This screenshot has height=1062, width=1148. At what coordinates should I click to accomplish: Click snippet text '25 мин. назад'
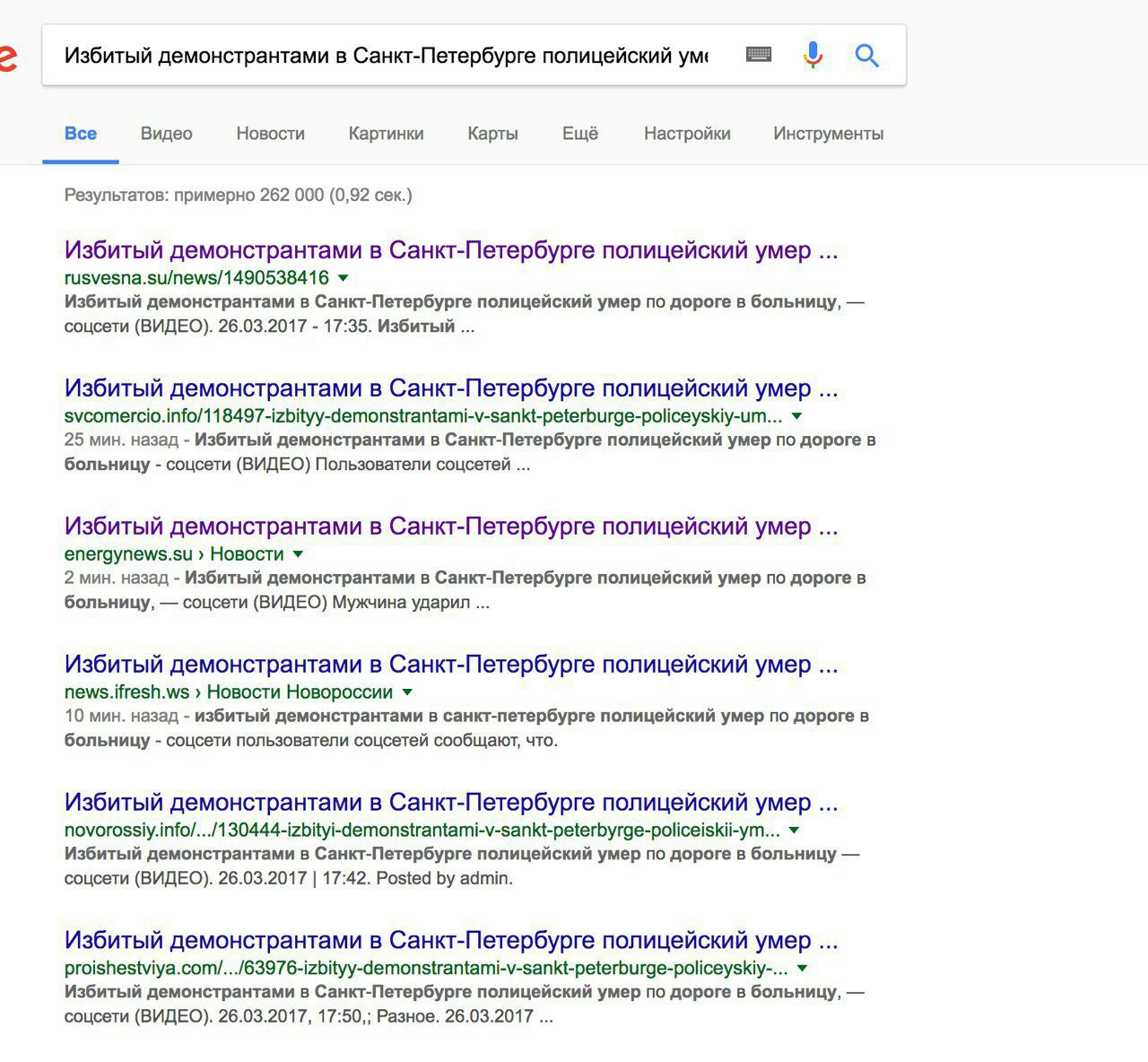pos(121,440)
